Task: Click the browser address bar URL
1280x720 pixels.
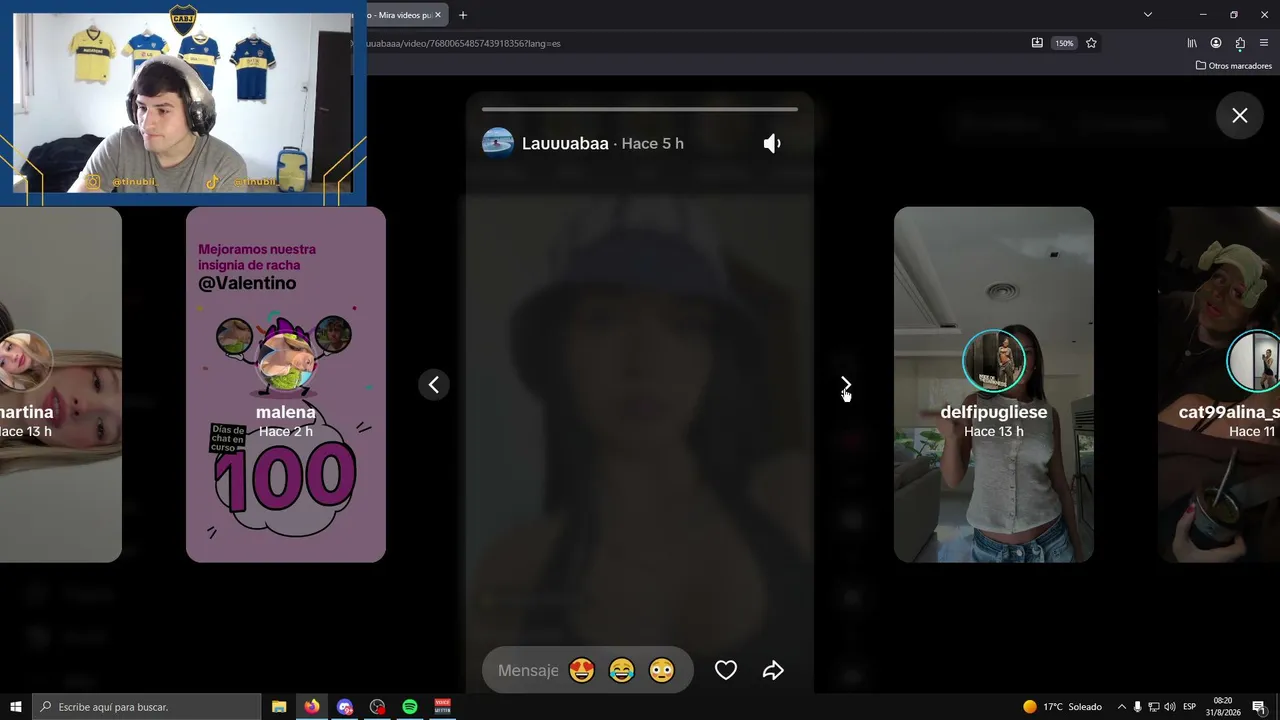Action: 464,43
